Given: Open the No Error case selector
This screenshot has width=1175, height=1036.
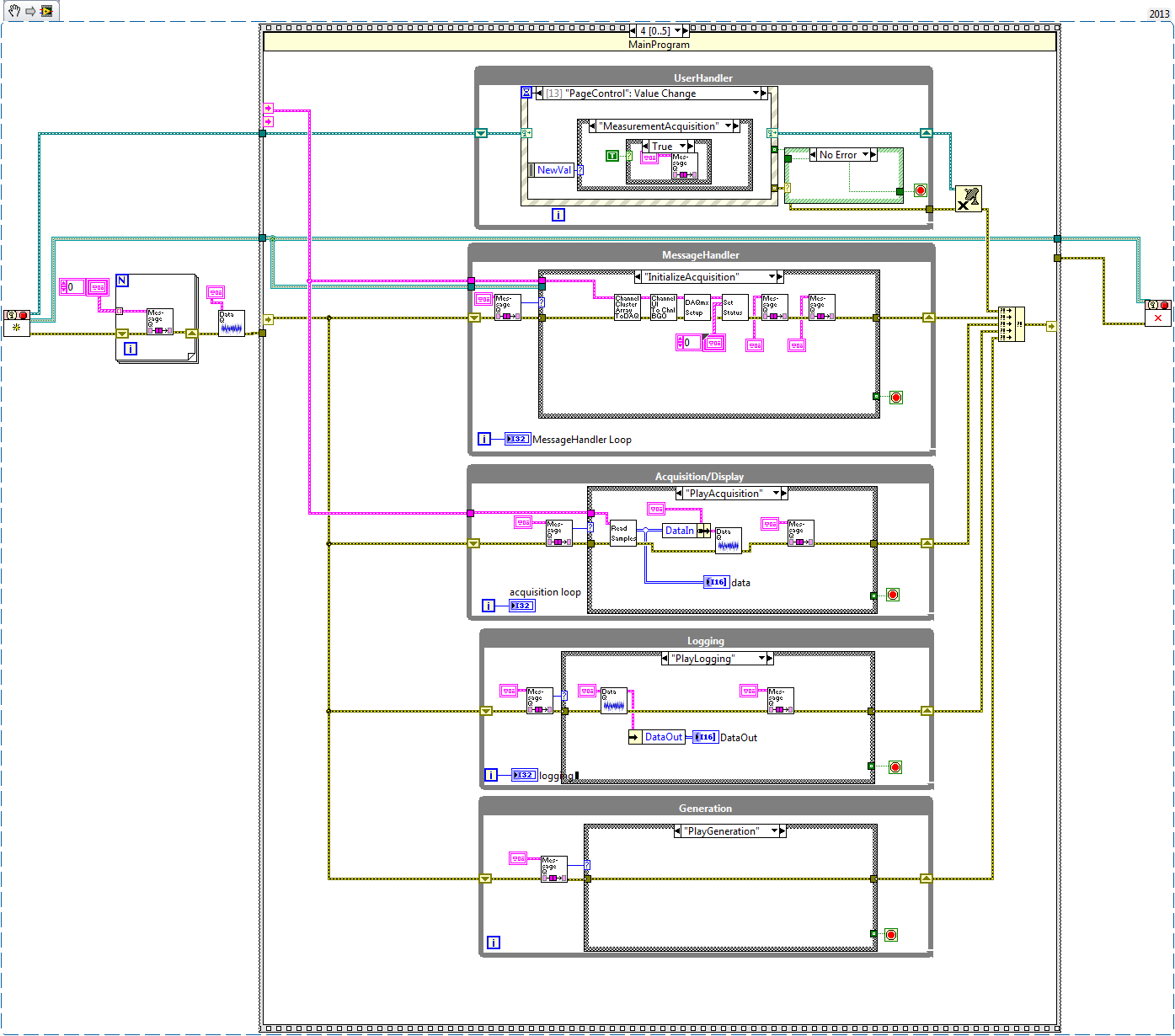Looking at the screenshot, I should [843, 155].
